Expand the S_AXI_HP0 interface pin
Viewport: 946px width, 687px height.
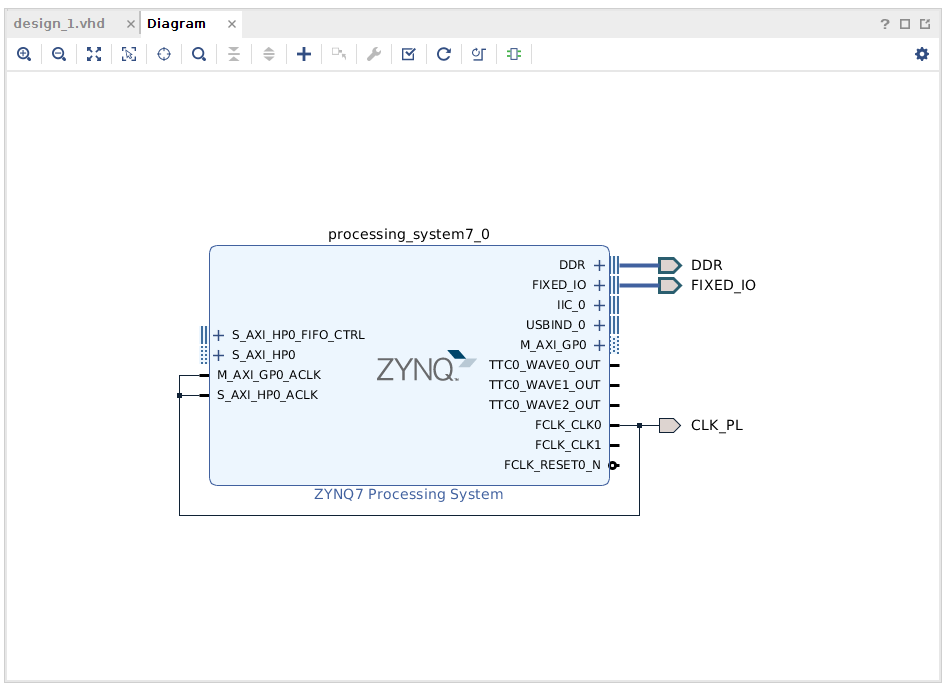tap(217, 354)
